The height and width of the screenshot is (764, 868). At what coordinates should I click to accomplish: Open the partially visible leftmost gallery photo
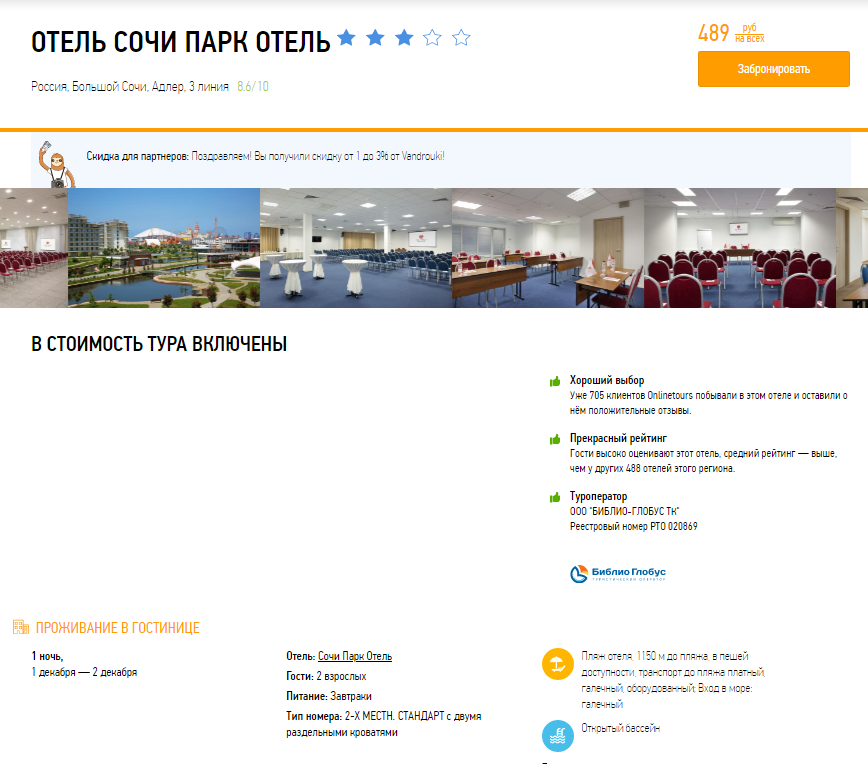pyautogui.click(x=34, y=248)
